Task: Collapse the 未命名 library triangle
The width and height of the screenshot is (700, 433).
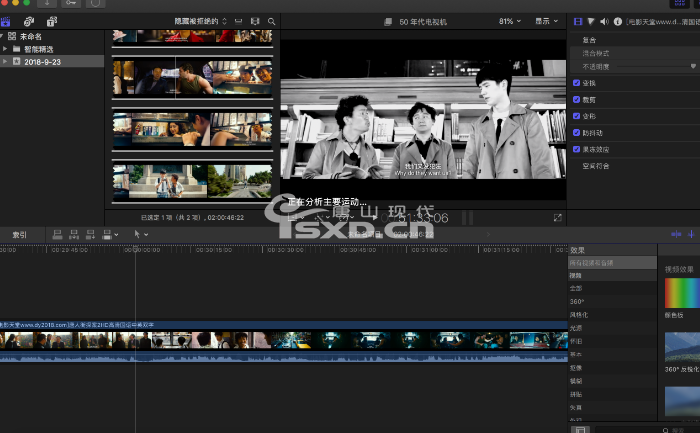Action: 2,36
